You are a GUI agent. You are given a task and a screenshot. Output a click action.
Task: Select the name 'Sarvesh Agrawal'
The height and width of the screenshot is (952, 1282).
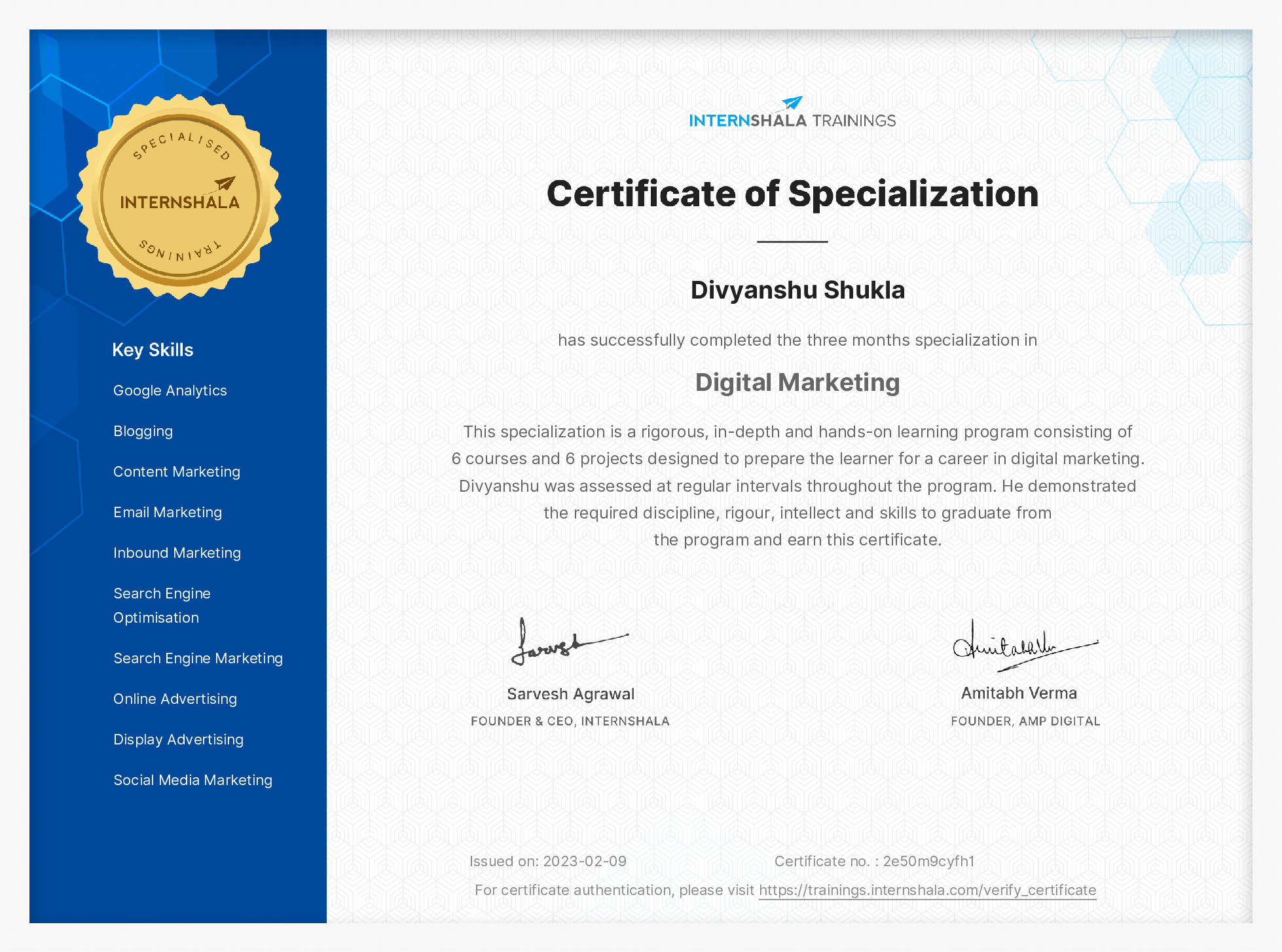(571, 694)
